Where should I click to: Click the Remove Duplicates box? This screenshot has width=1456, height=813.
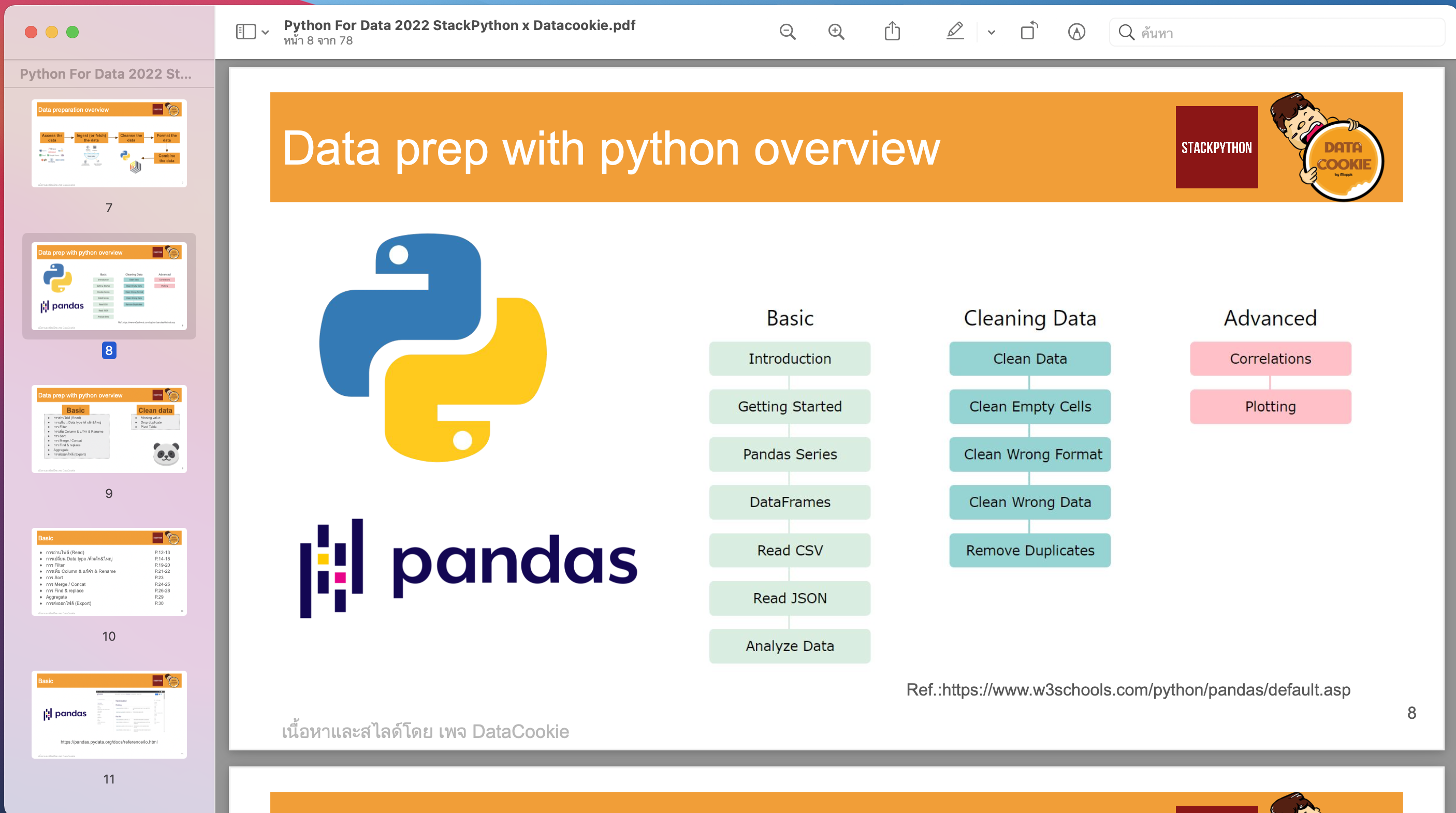click(1030, 550)
